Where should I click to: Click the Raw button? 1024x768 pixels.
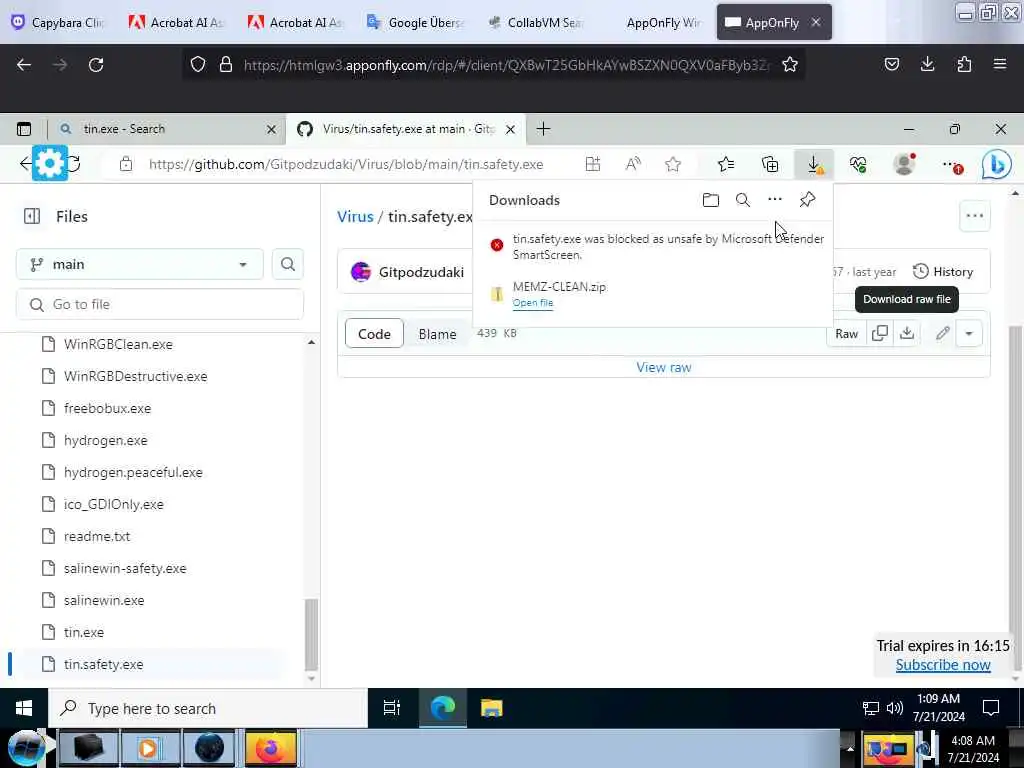coord(846,334)
